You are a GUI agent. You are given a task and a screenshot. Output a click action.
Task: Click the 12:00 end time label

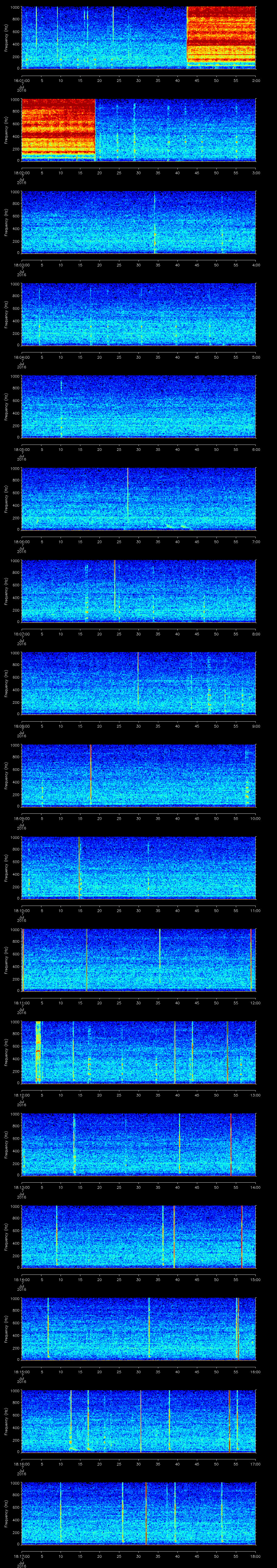tap(255, 1003)
